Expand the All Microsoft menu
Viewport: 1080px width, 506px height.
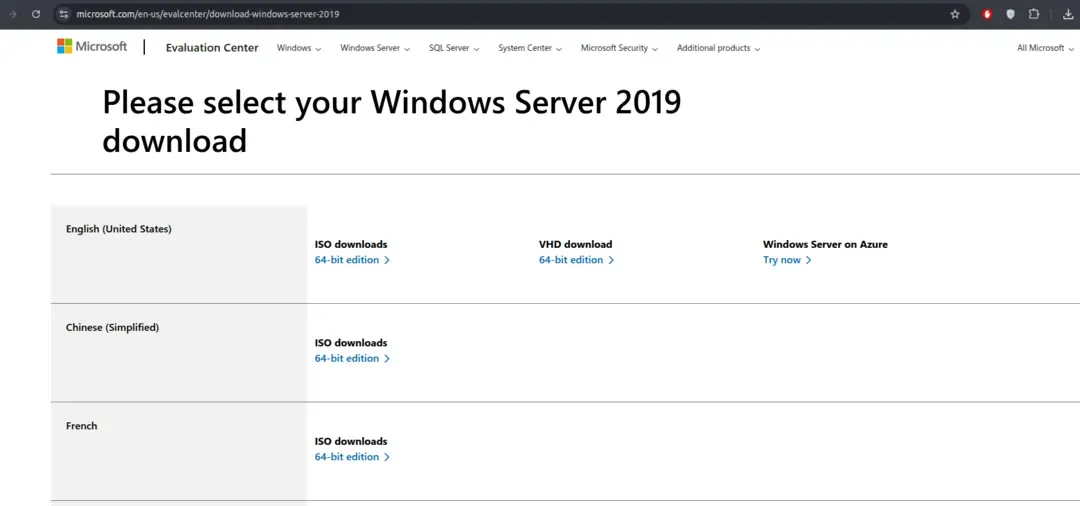[x=1045, y=48]
